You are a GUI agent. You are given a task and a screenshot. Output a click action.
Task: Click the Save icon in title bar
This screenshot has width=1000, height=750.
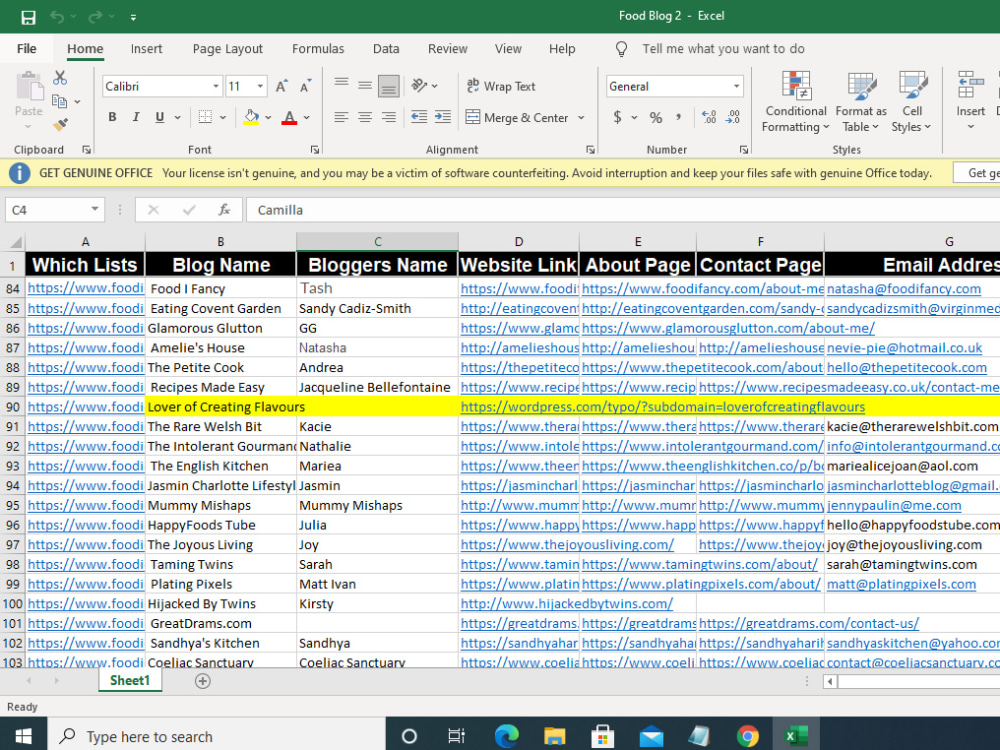click(x=28, y=17)
